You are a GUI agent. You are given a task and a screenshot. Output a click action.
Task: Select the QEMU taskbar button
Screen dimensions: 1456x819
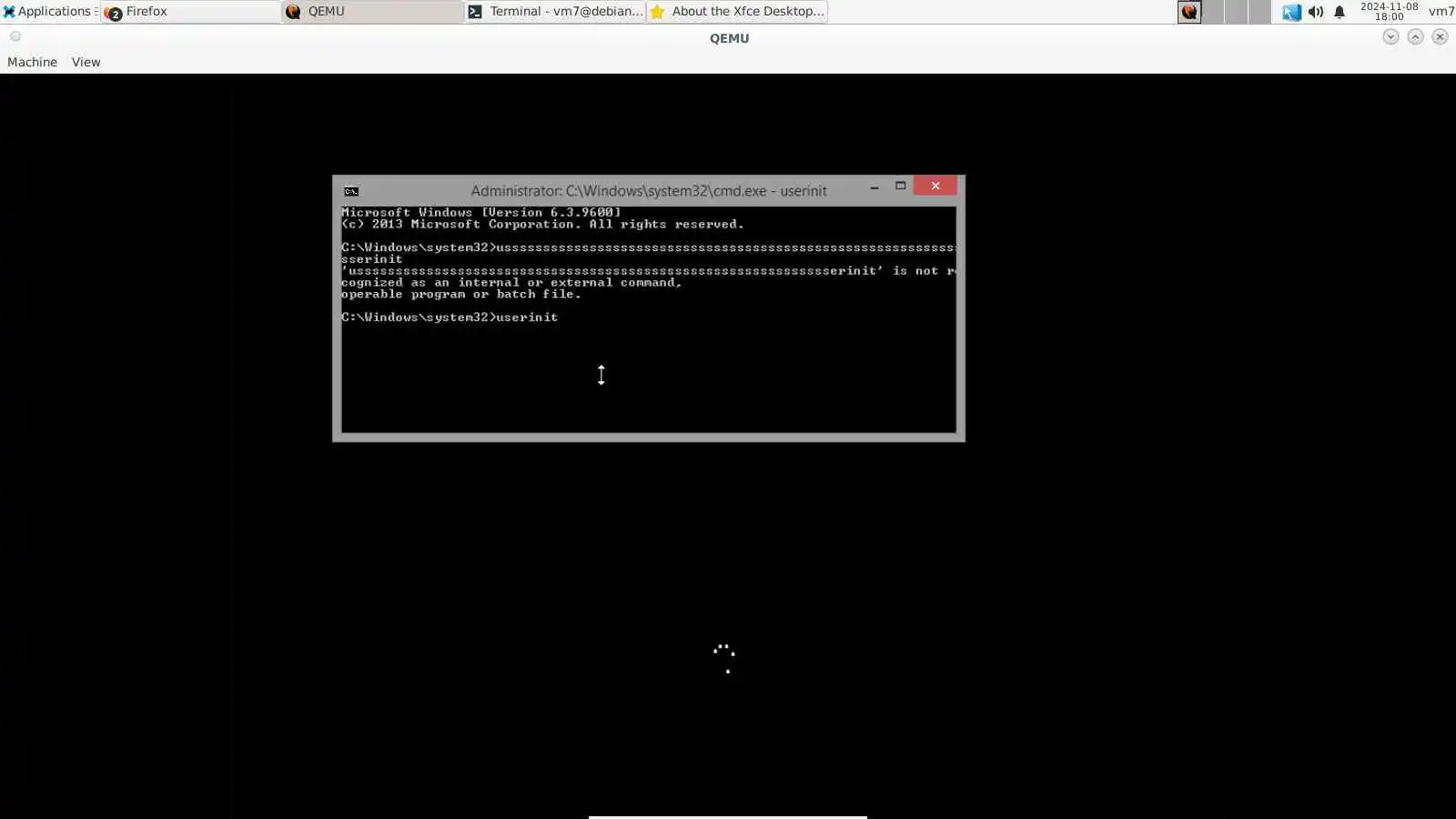pyautogui.click(x=372, y=11)
